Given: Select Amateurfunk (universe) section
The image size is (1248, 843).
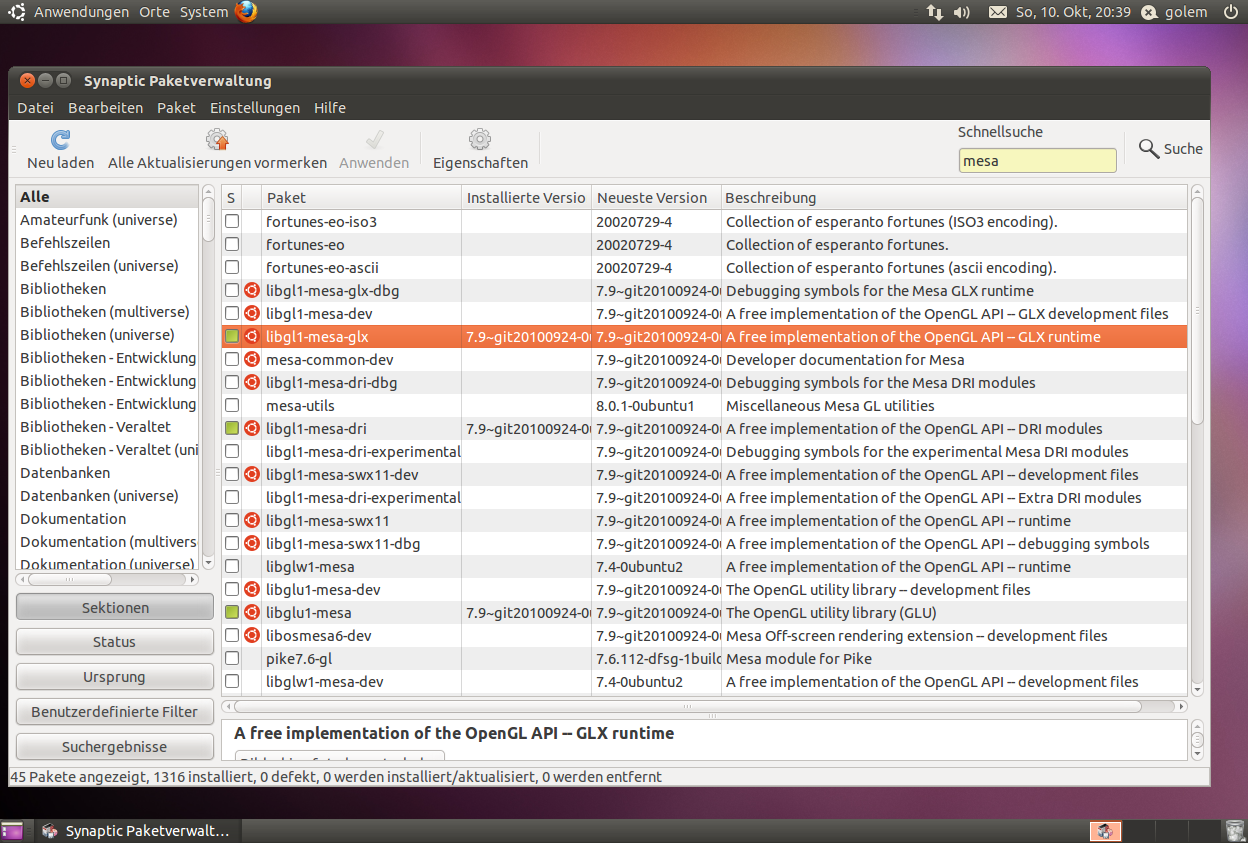Looking at the screenshot, I should click(108, 219).
